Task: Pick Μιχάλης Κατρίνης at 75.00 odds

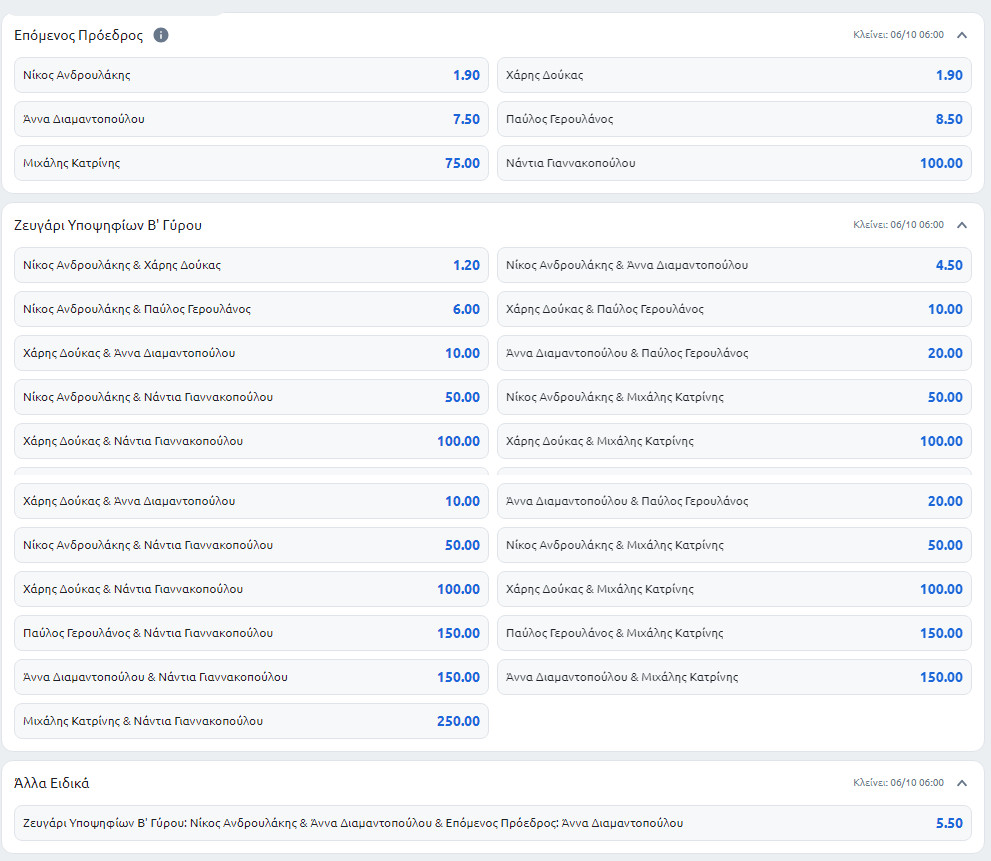Action: pyautogui.click(x=251, y=163)
